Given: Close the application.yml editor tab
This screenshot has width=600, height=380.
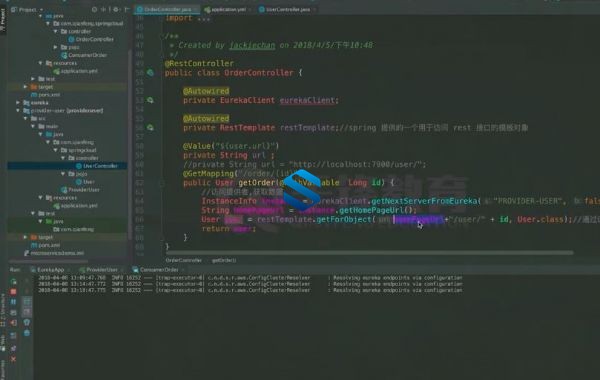Looking at the screenshot, I should click(250, 10).
